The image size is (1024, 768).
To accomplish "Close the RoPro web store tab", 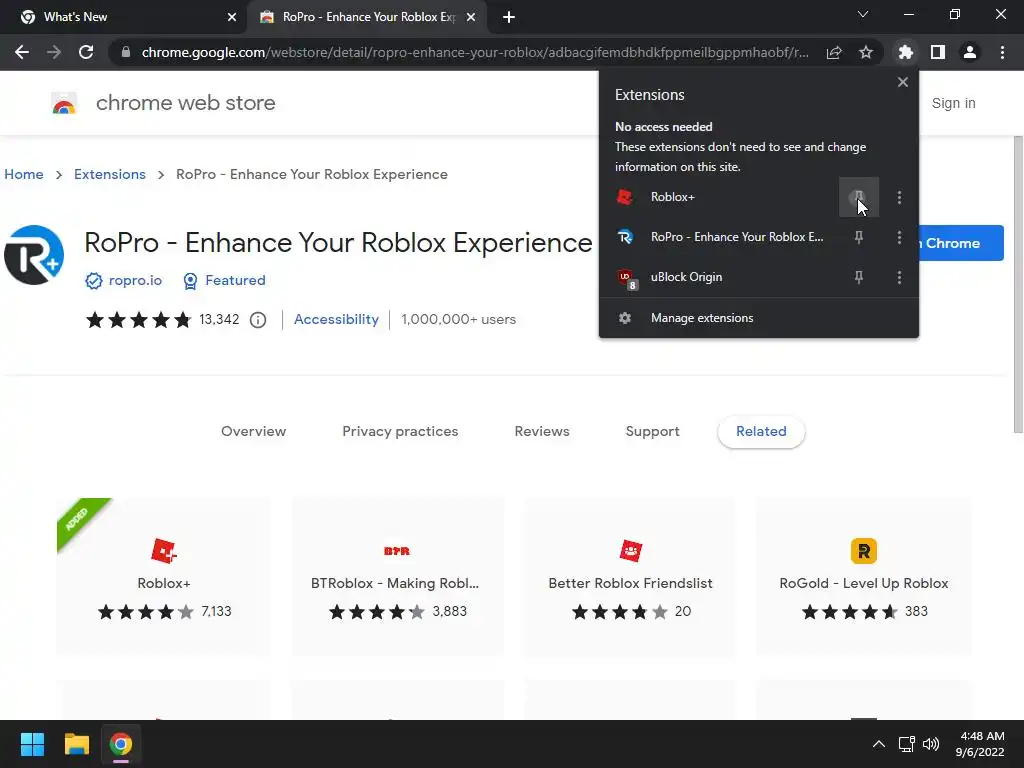I will coord(471,17).
